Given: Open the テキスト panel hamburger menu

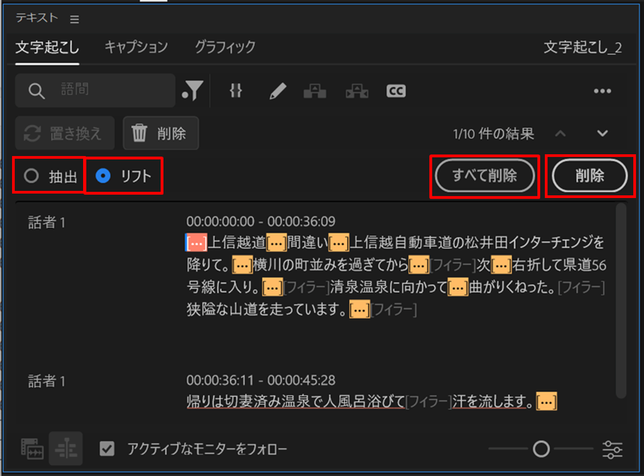Looking at the screenshot, I should (74, 19).
